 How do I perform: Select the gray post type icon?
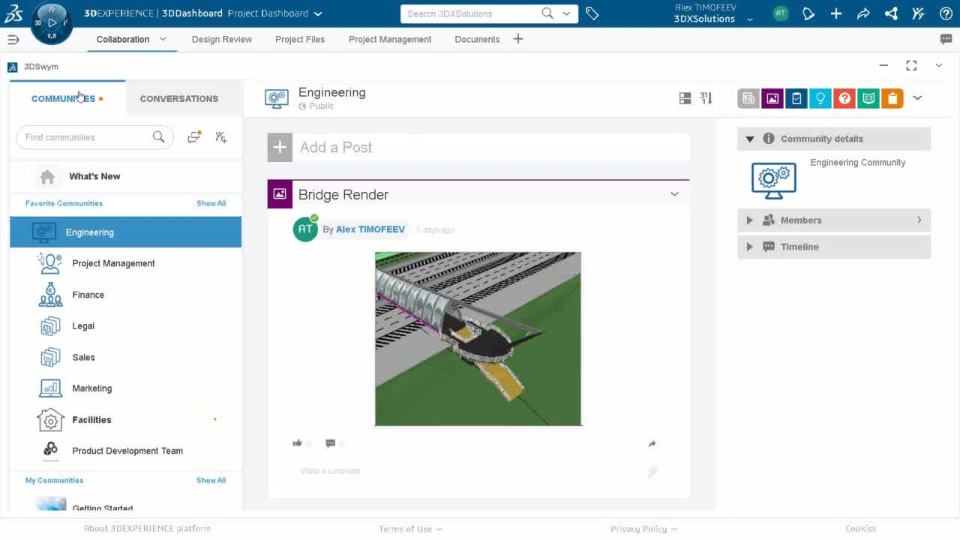pyautogui.click(x=748, y=98)
